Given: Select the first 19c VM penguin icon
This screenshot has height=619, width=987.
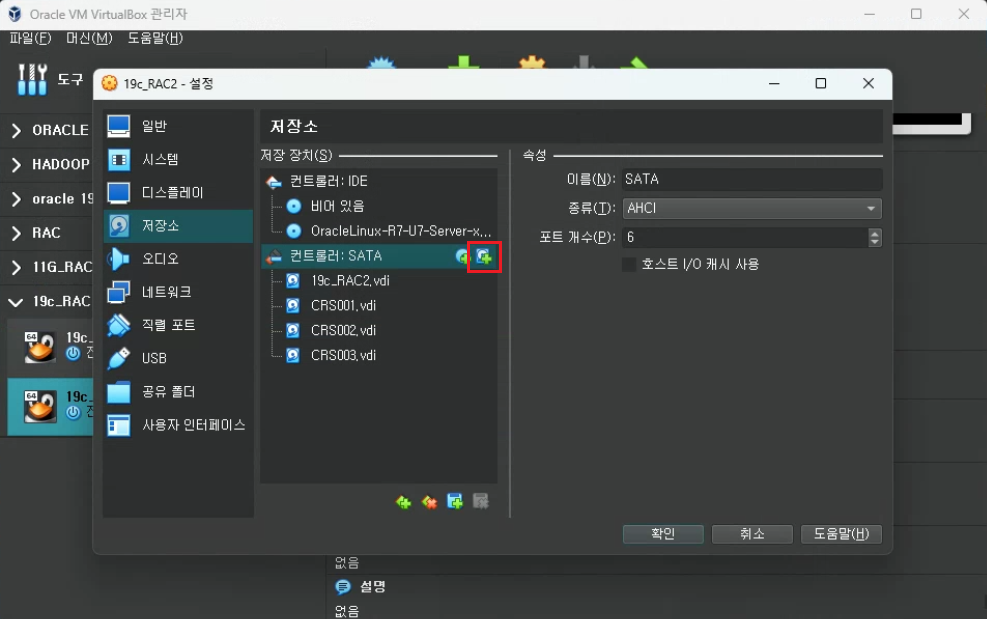Looking at the screenshot, I should point(40,347).
